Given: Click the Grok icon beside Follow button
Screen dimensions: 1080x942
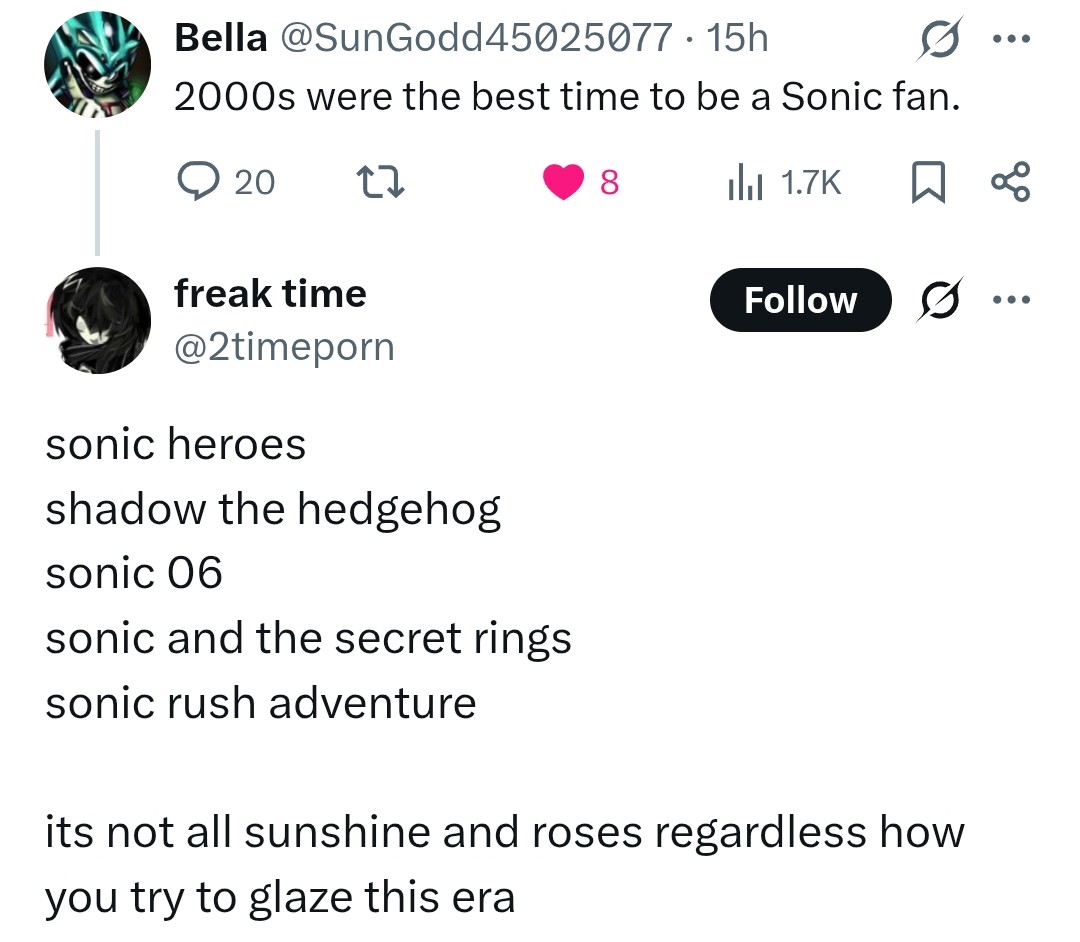Looking at the screenshot, I should click(x=940, y=300).
